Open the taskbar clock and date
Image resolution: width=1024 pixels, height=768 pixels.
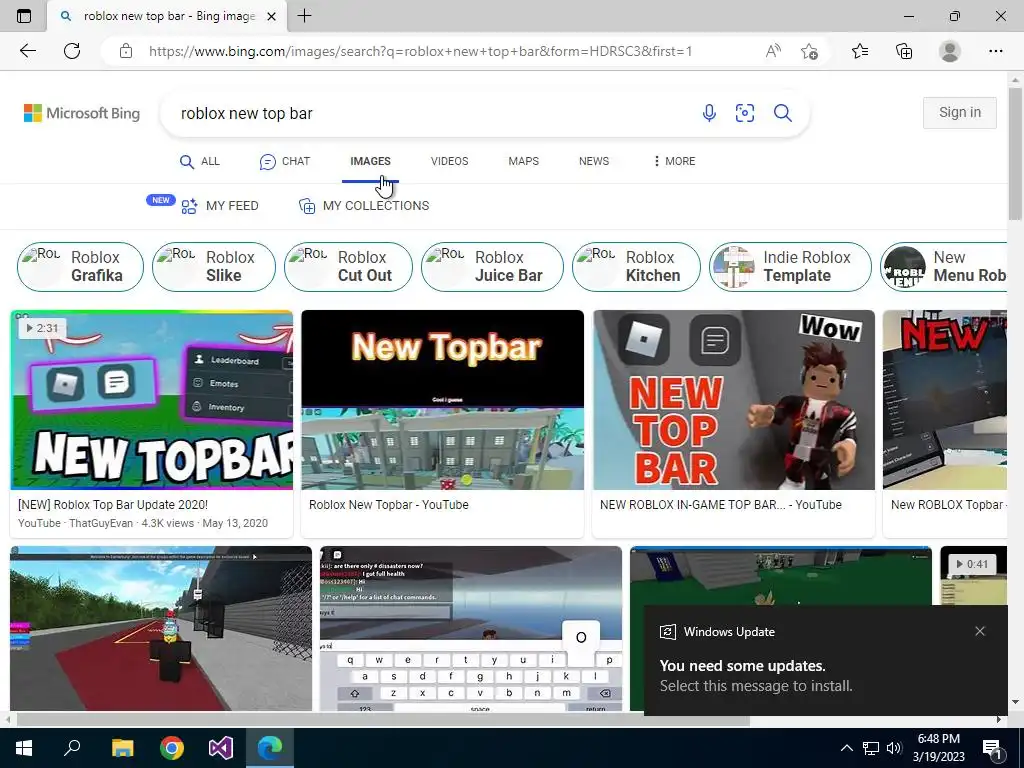938,748
